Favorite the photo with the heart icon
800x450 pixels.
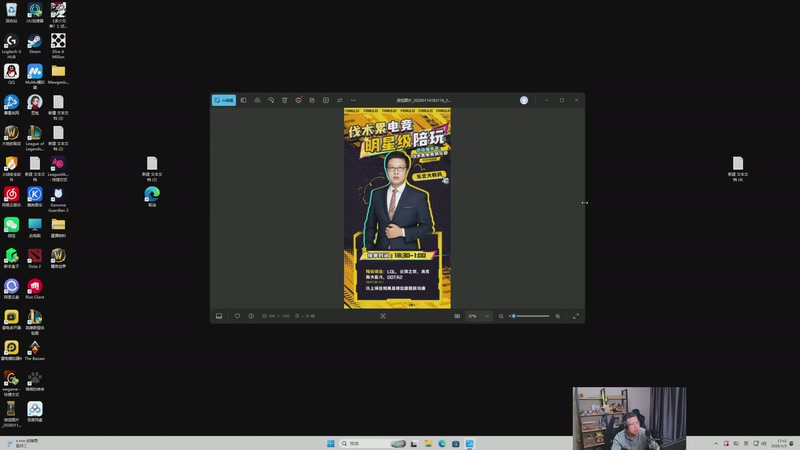(237, 316)
